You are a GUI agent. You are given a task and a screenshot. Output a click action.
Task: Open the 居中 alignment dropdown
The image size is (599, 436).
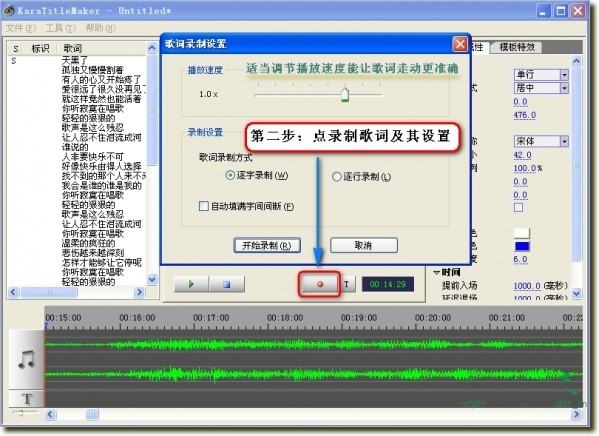541,88
